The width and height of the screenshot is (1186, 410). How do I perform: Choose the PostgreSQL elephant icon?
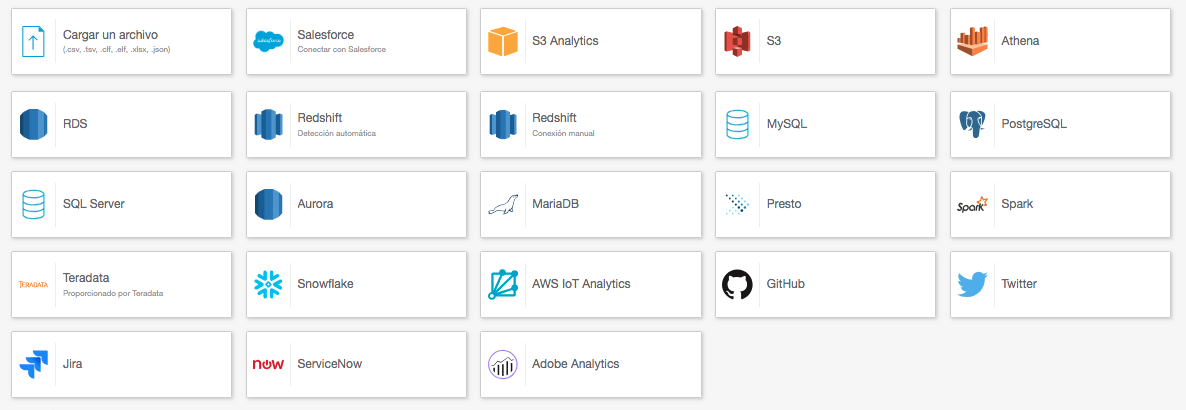(972, 124)
